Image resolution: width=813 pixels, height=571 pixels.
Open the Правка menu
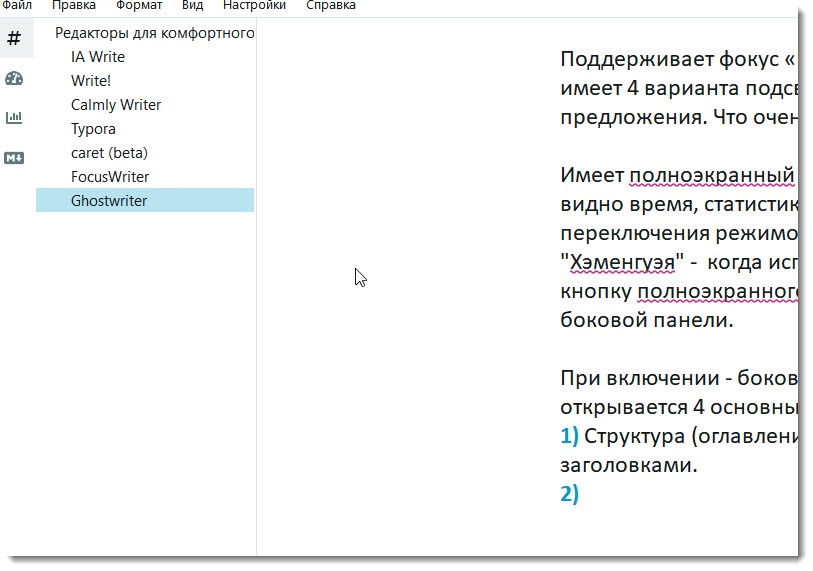(x=74, y=6)
